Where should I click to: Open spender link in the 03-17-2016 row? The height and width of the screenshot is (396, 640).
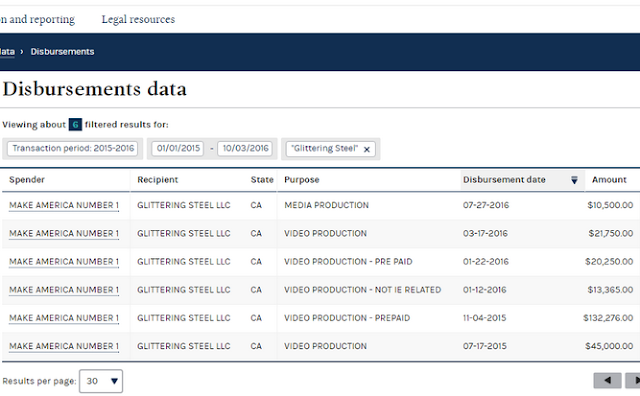(x=64, y=234)
